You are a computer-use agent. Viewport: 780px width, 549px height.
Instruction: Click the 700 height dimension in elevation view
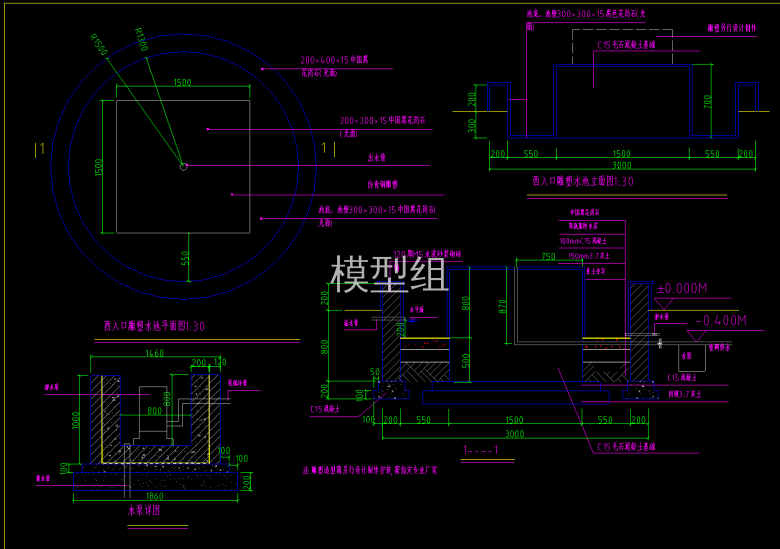pyautogui.click(x=707, y=101)
